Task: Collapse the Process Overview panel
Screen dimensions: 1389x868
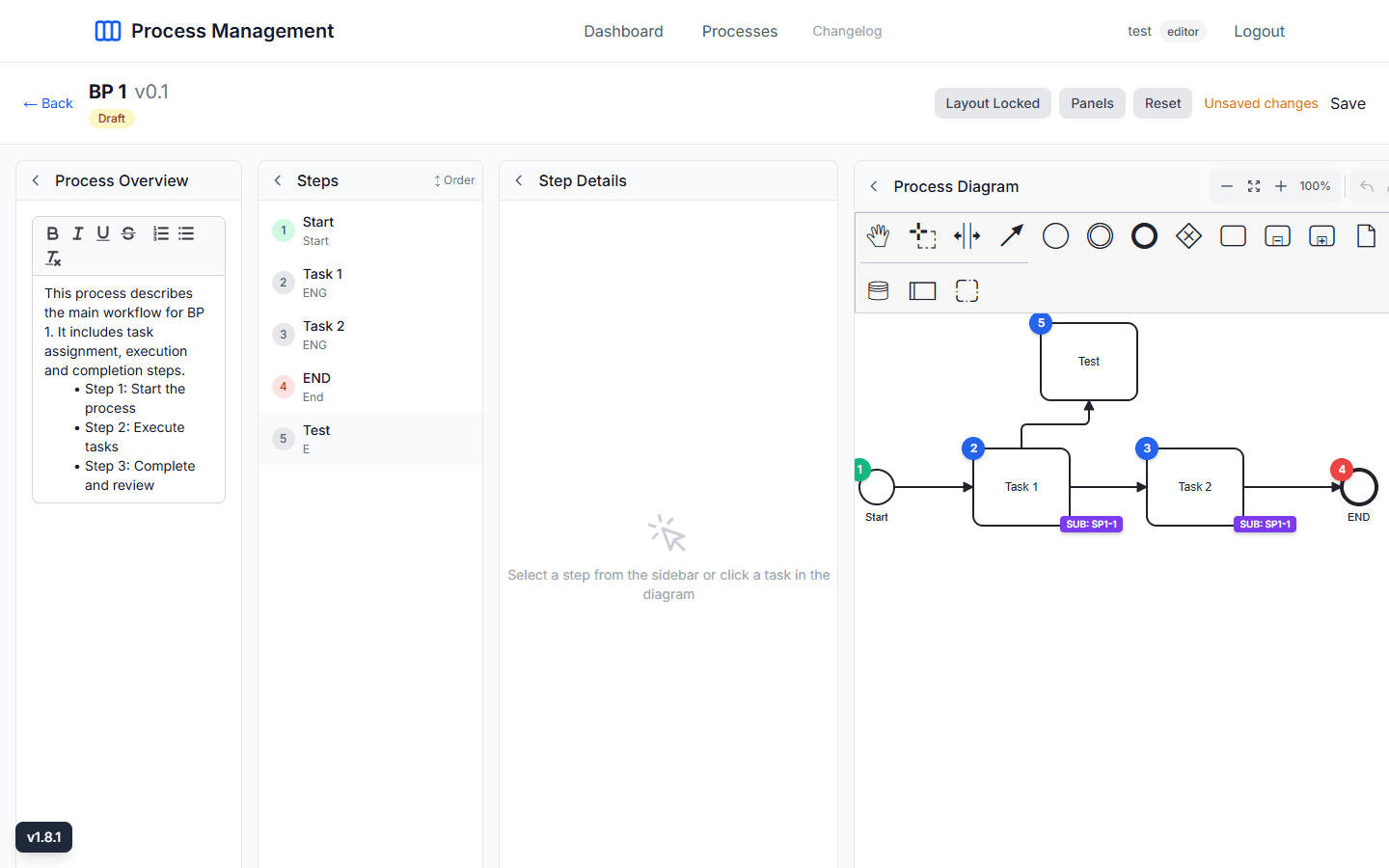Action: (x=35, y=180)
